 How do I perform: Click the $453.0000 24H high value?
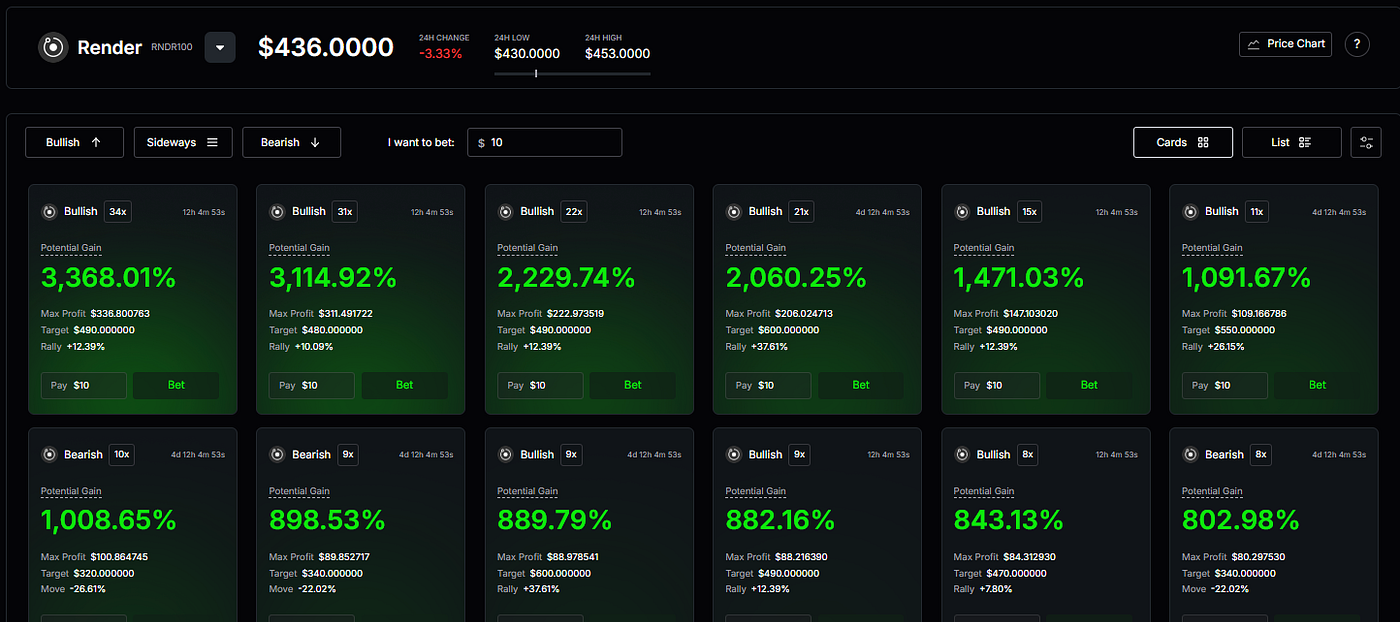617,54
